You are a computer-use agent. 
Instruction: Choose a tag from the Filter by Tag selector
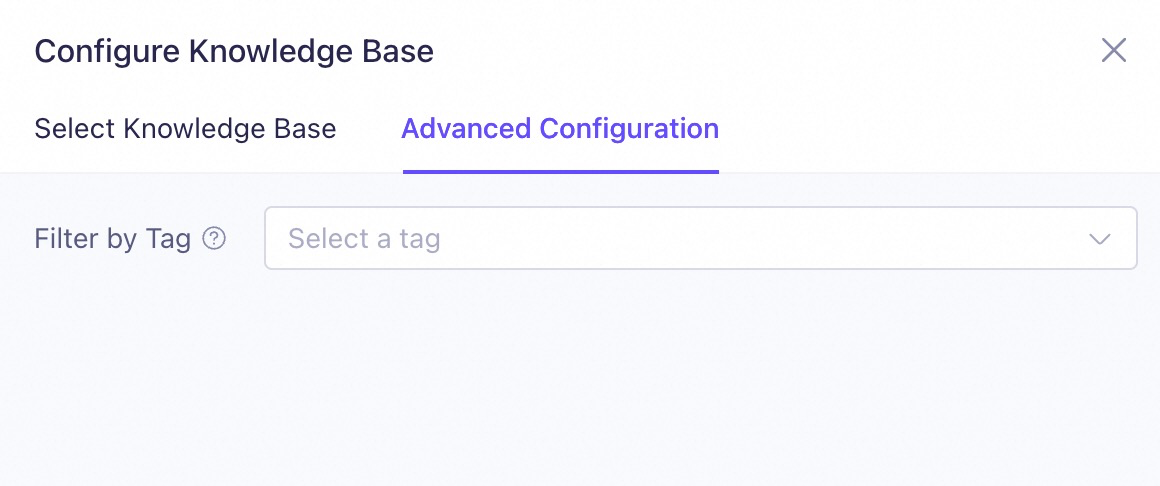[x=701, y=238]
